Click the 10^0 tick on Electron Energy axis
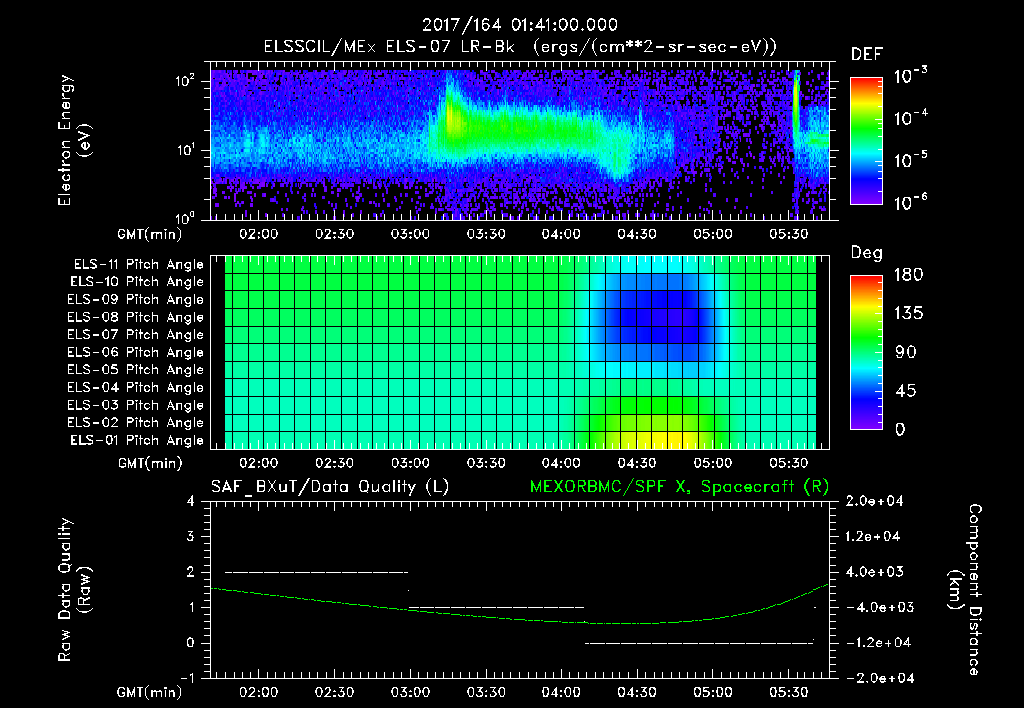Image resolution: width=1024 pixels, height=708 pixels. (185, 217)
